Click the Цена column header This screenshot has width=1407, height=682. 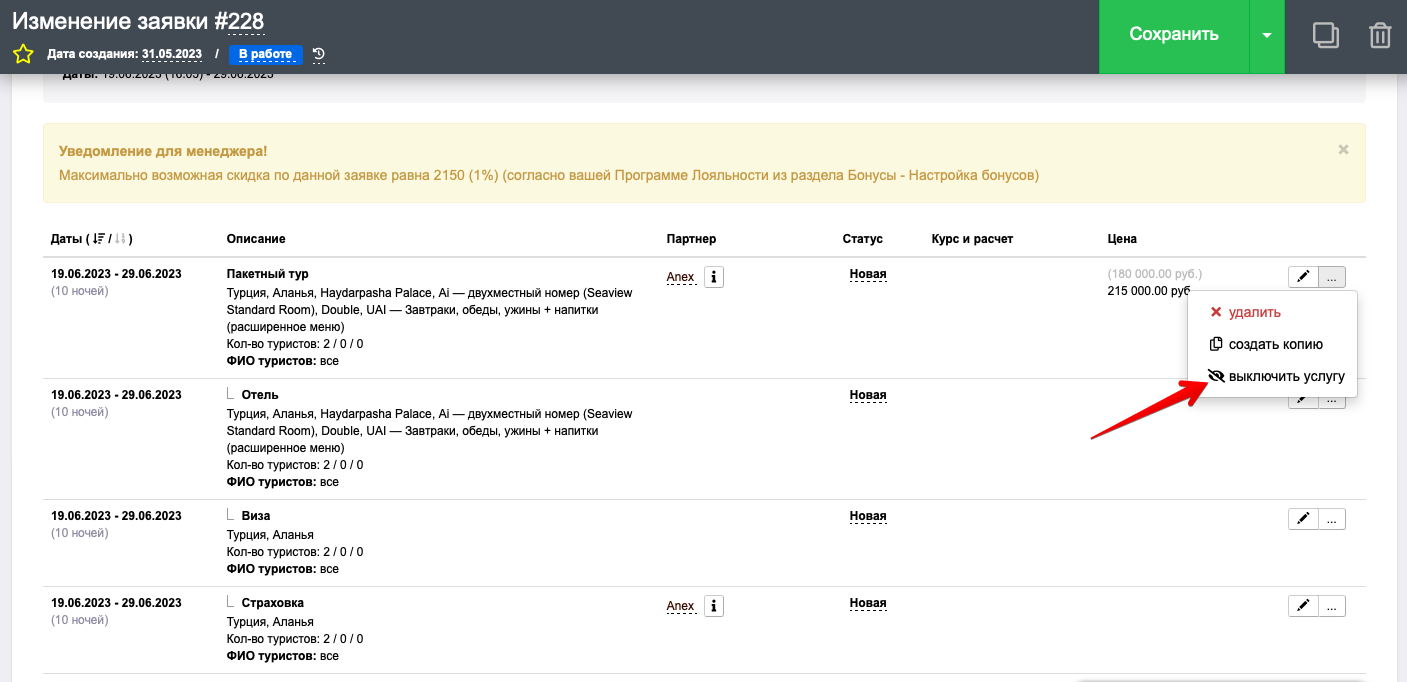(x=1122, y=239)
